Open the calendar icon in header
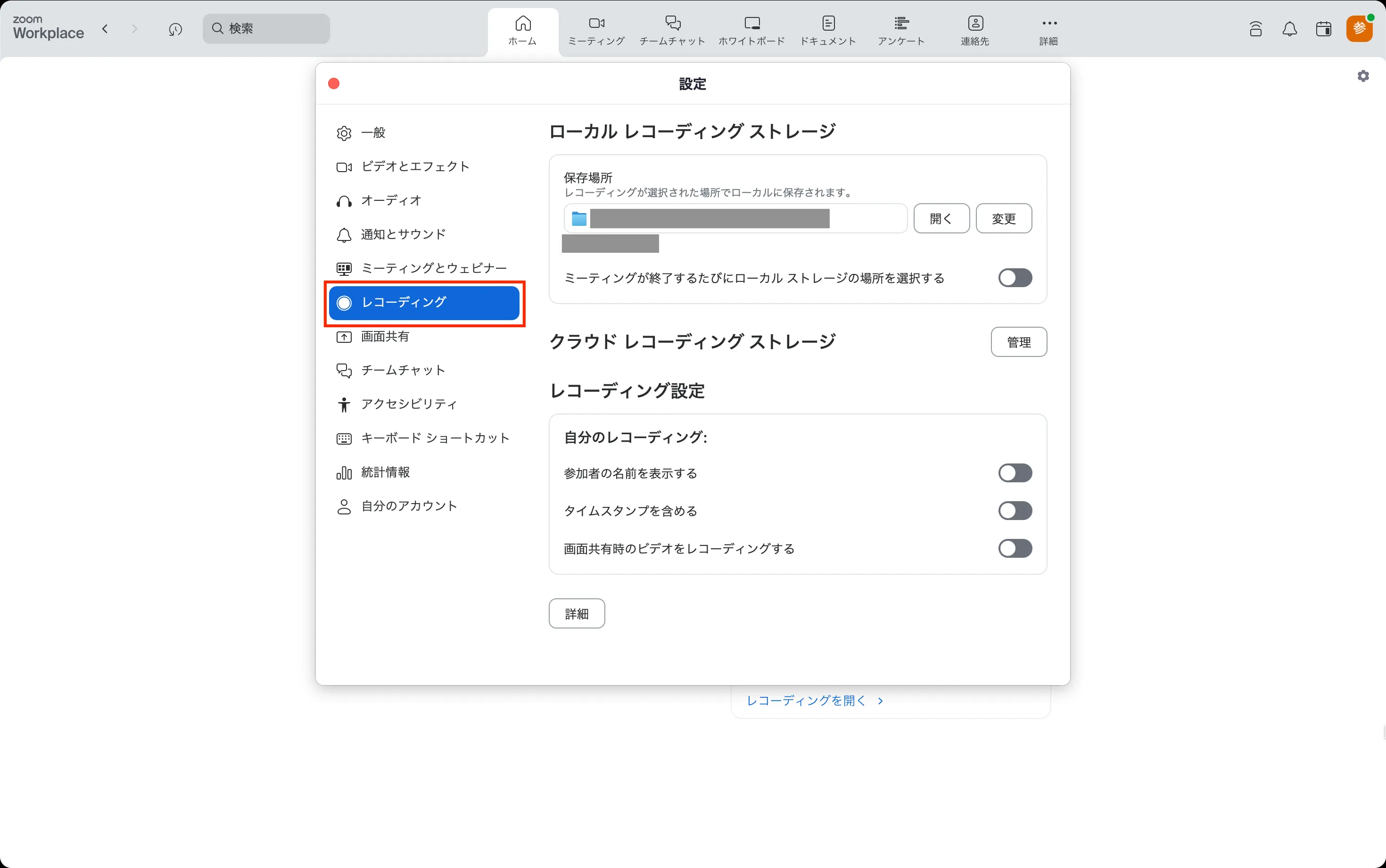Image resolution: width=1386 pixels, height=868 pixels. coord(1323,29)
